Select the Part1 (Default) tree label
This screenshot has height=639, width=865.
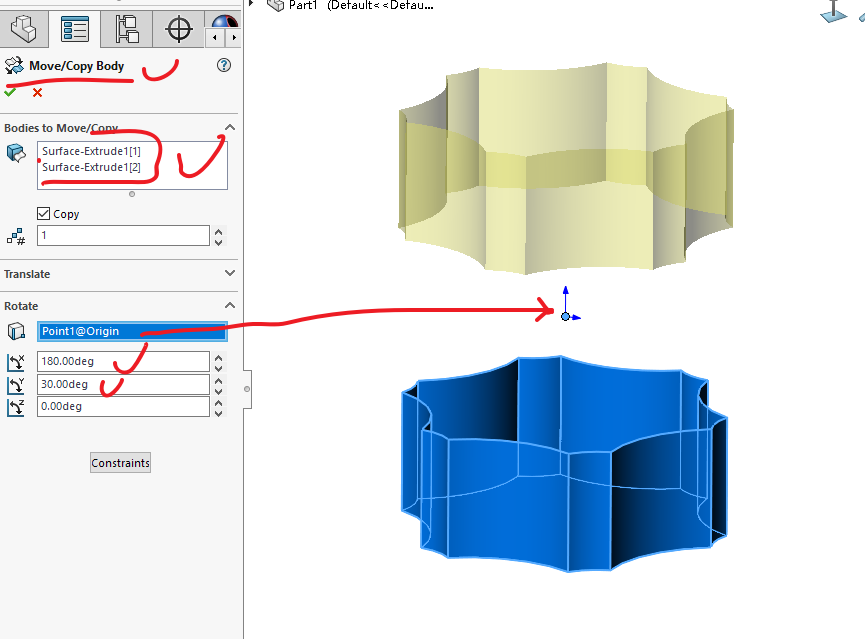pyautogui.click(x=361, y=6)
